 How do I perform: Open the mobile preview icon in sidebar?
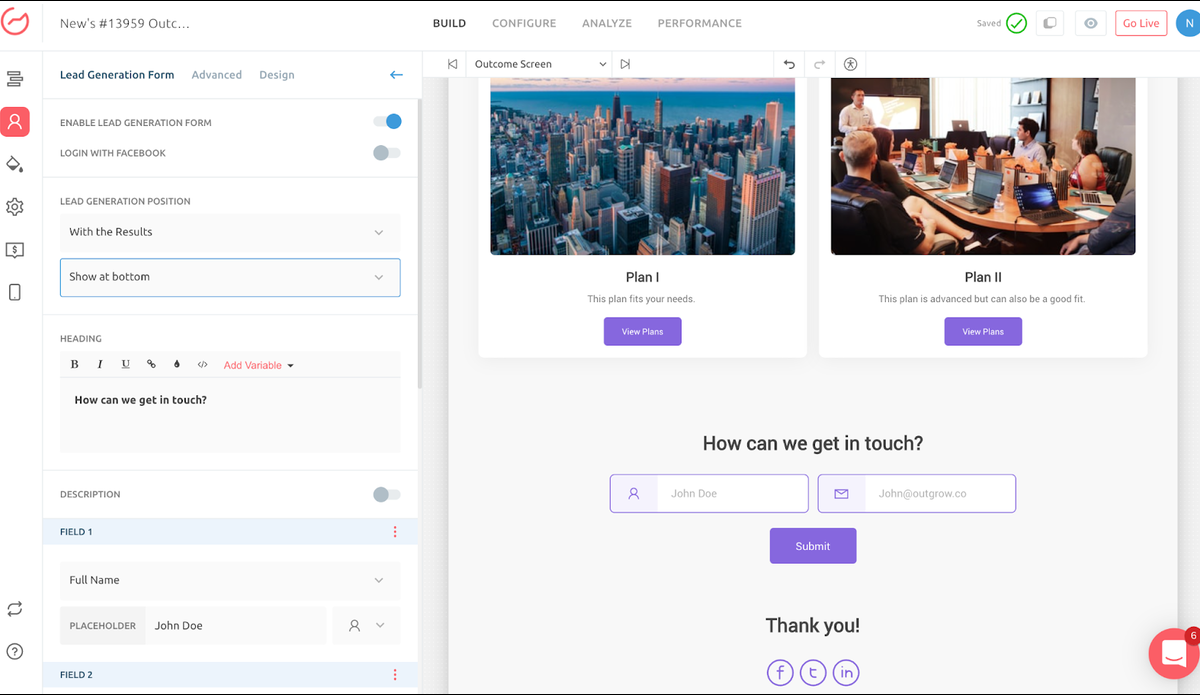15,292
